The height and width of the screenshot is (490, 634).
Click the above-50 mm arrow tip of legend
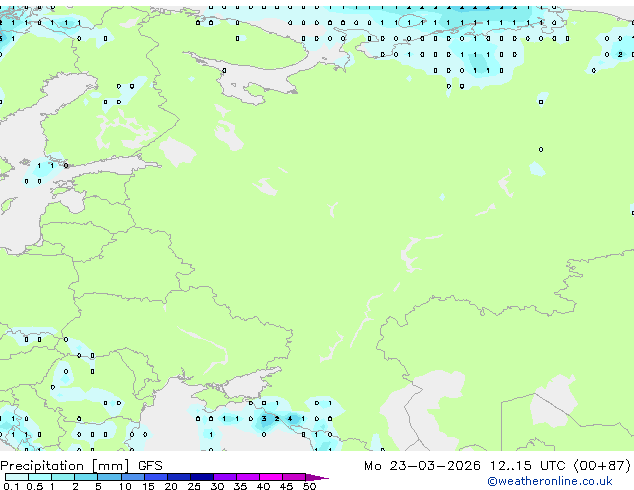point(317,477)
